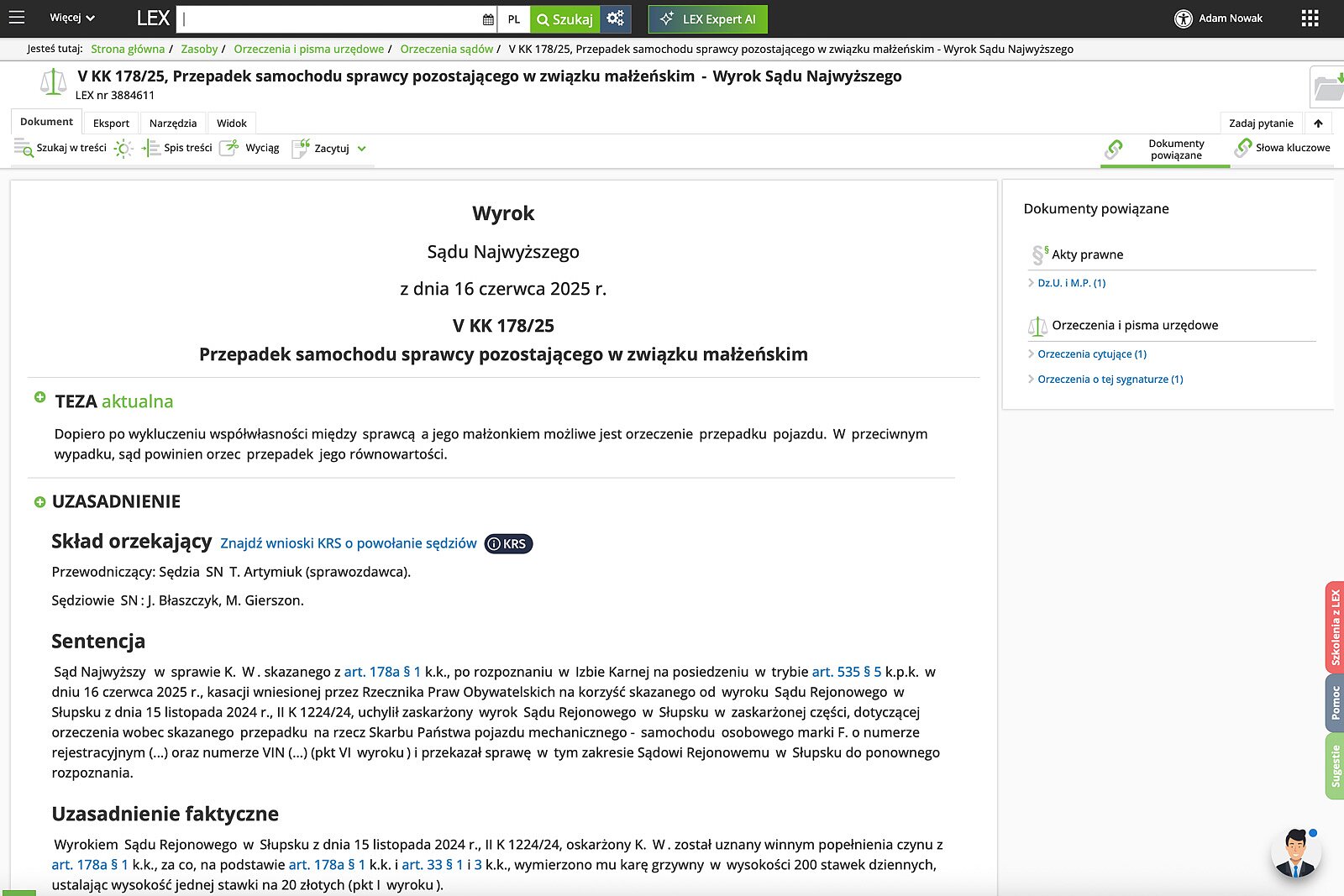Image resolution: width=1344 pixels, height=896 pixels.
Task: Expand the Więcej dropdown menu
Action: click(71, 18)
